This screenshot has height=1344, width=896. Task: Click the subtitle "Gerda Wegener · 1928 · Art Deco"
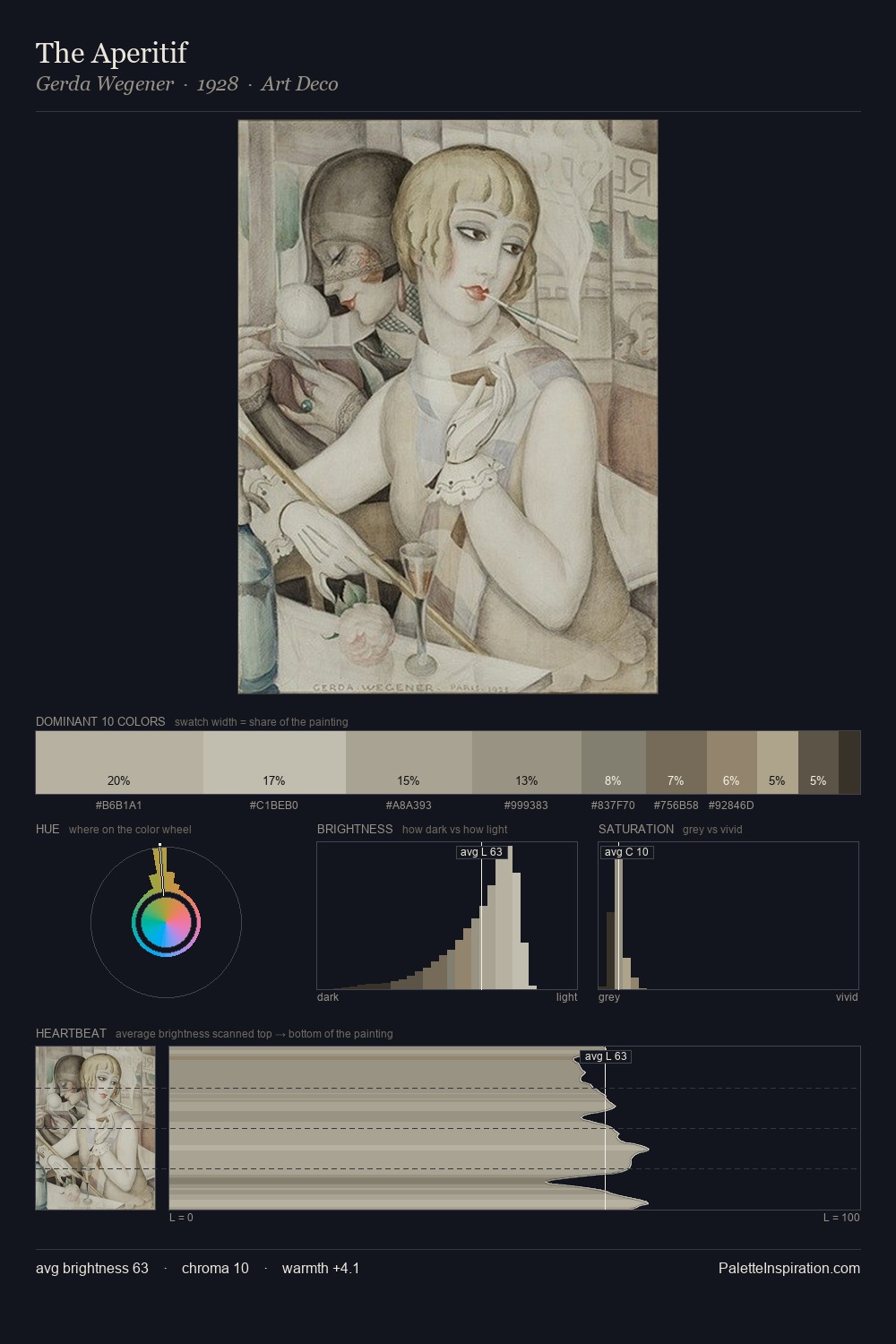[x=186, y=84]
